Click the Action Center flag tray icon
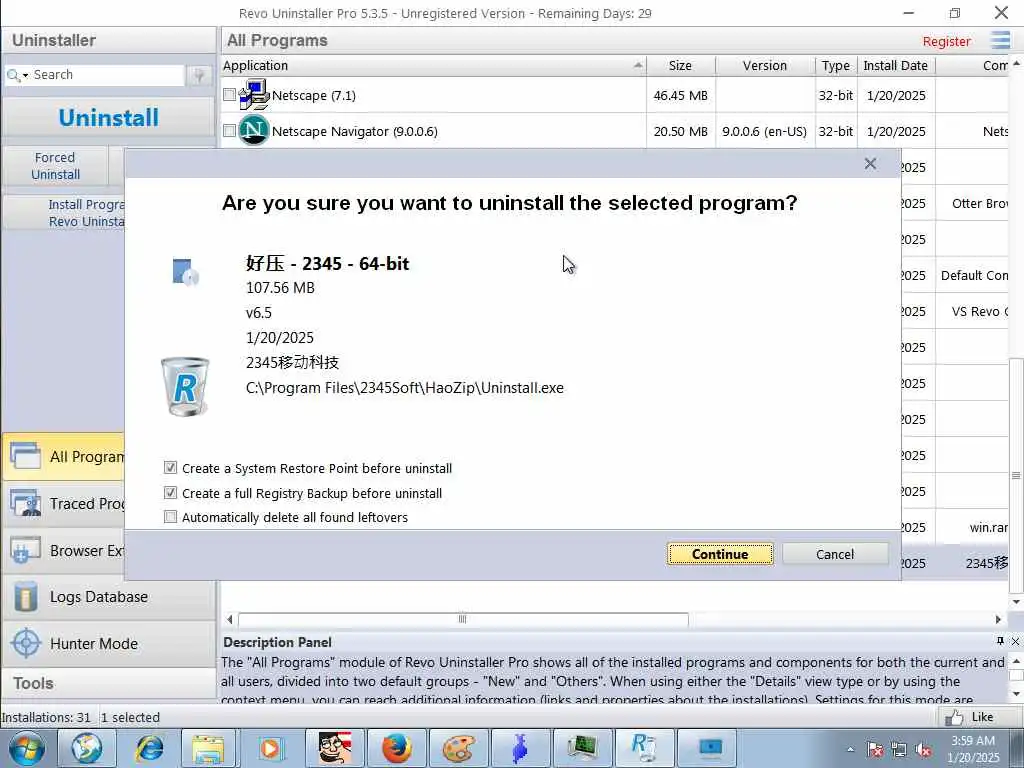The width and height of the screenshot is (1024, 768). click(875, 750)
